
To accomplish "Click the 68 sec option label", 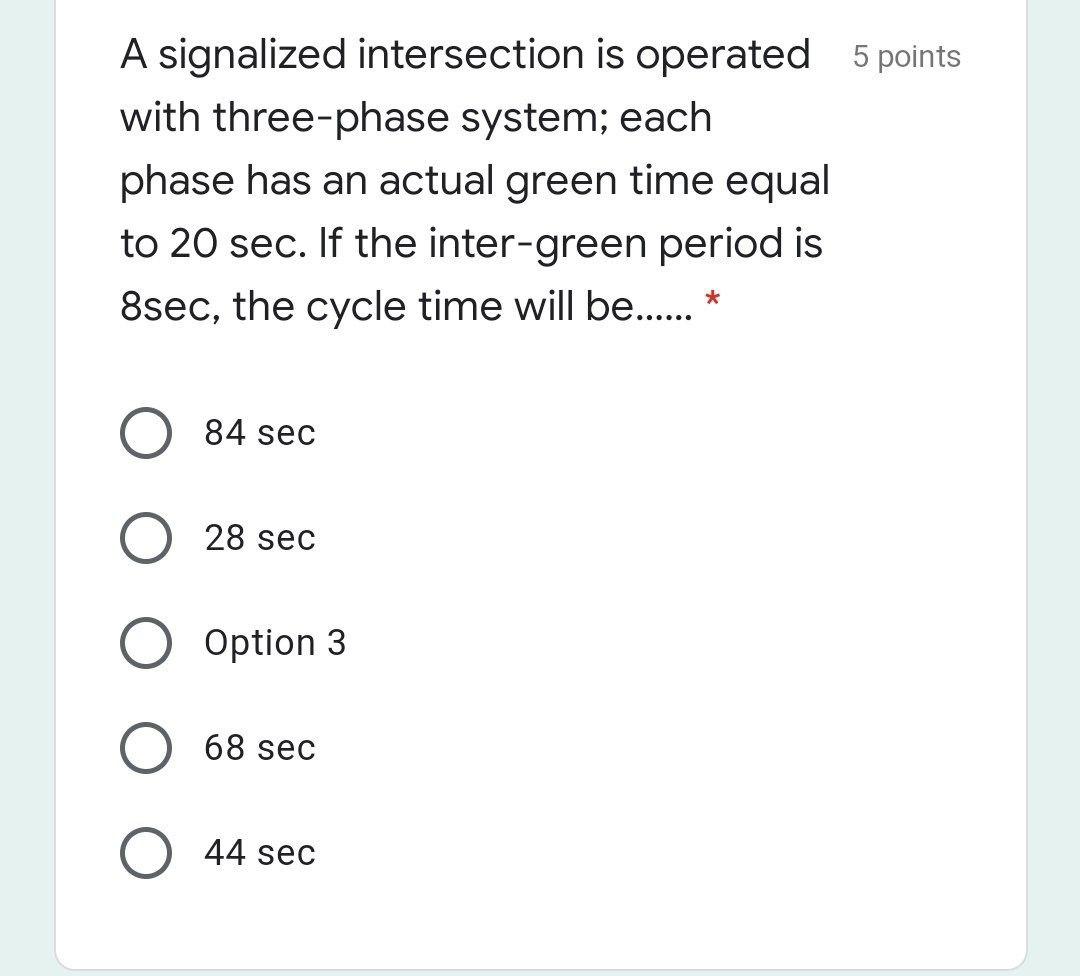I will tap(259, 747).
